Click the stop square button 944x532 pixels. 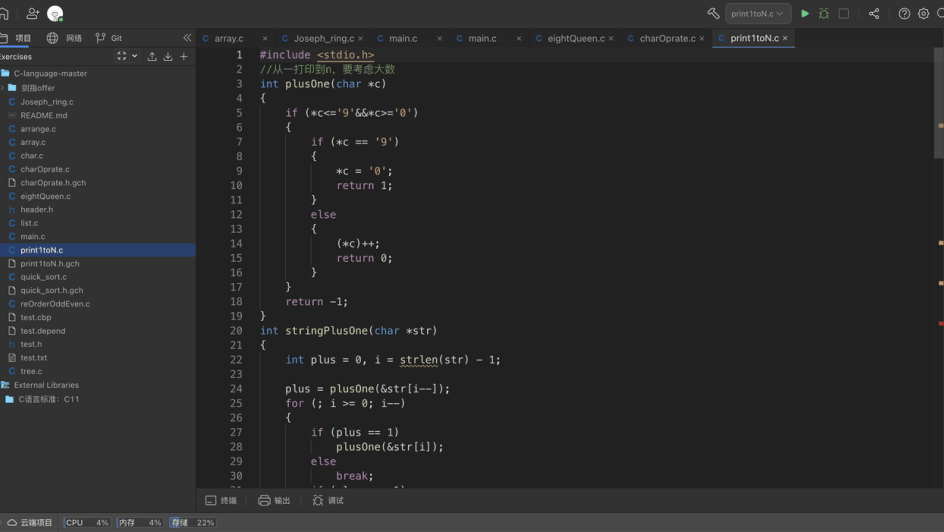coord(844,13)
